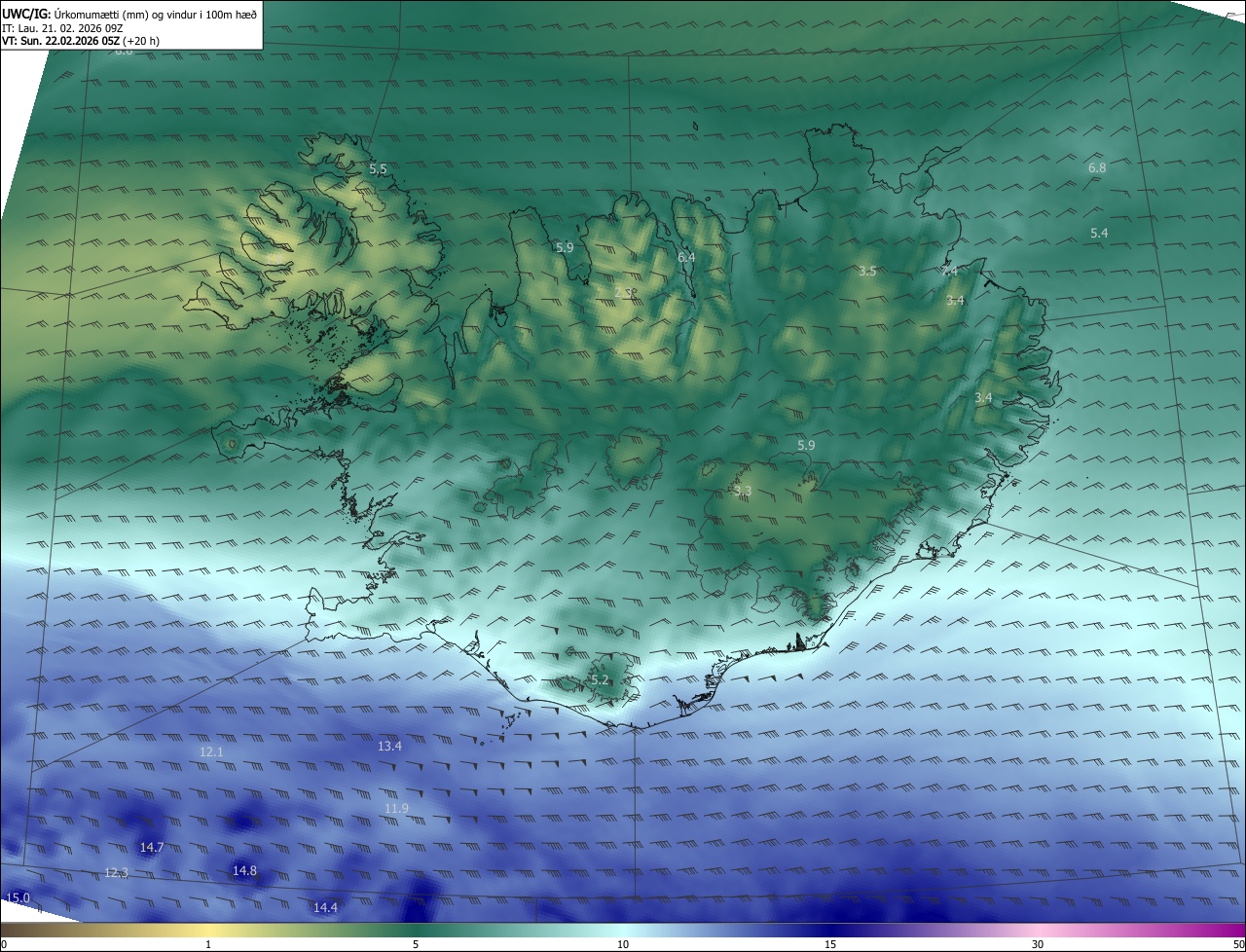Click the 3.3 value label on the map

[x=743, y=491]
